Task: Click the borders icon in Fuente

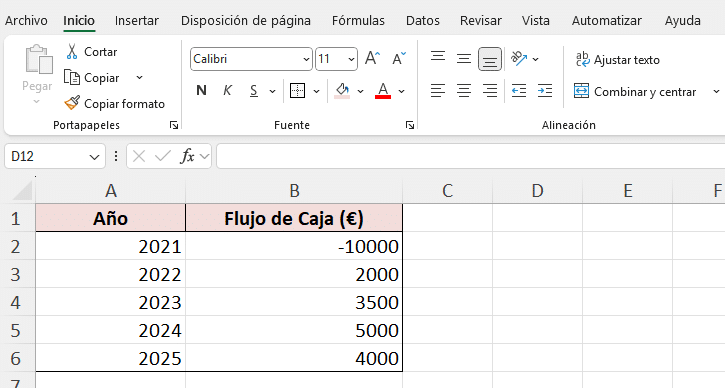Action: 297,91
